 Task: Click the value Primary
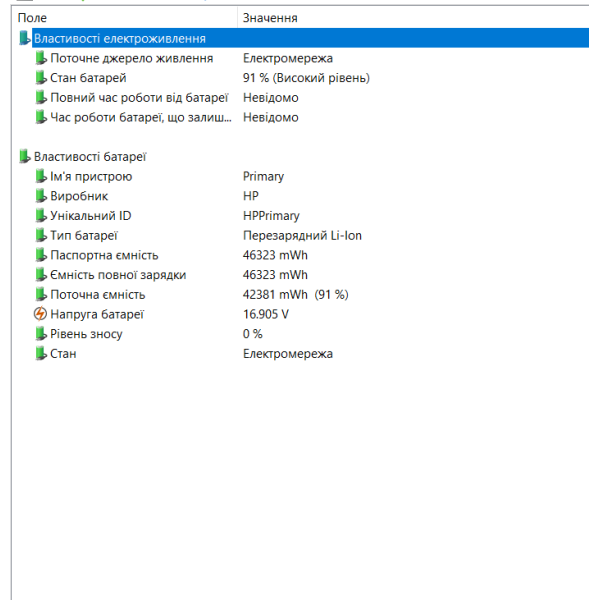263,176
